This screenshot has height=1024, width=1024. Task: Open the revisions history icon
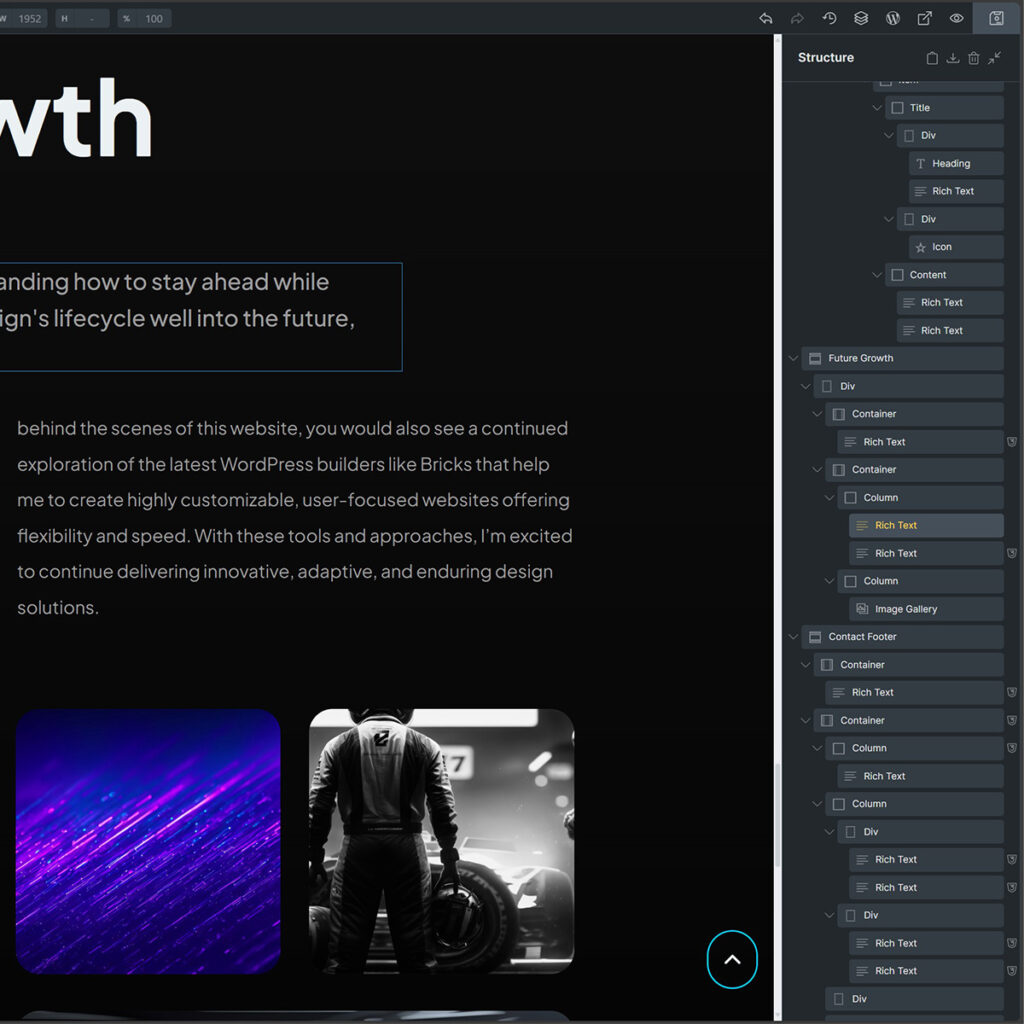coord(829,18)
